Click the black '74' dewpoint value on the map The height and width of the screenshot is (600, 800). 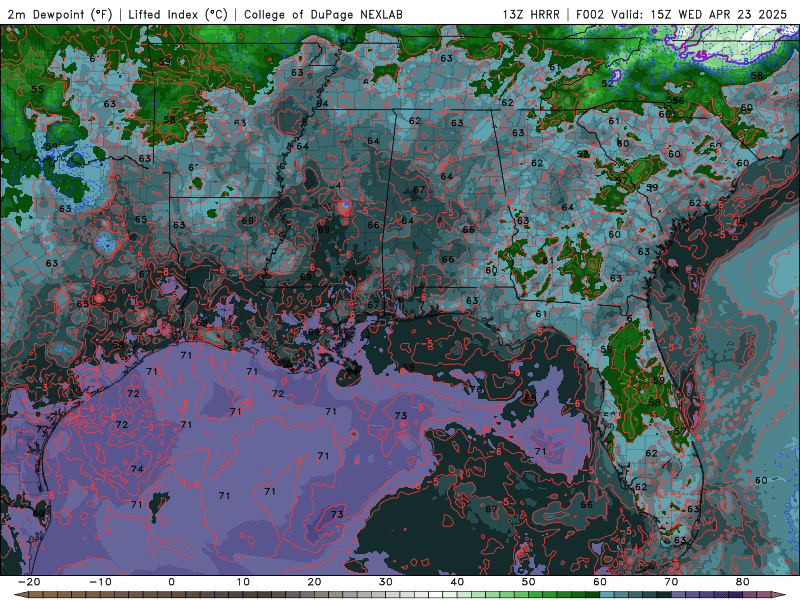[137, 469]
